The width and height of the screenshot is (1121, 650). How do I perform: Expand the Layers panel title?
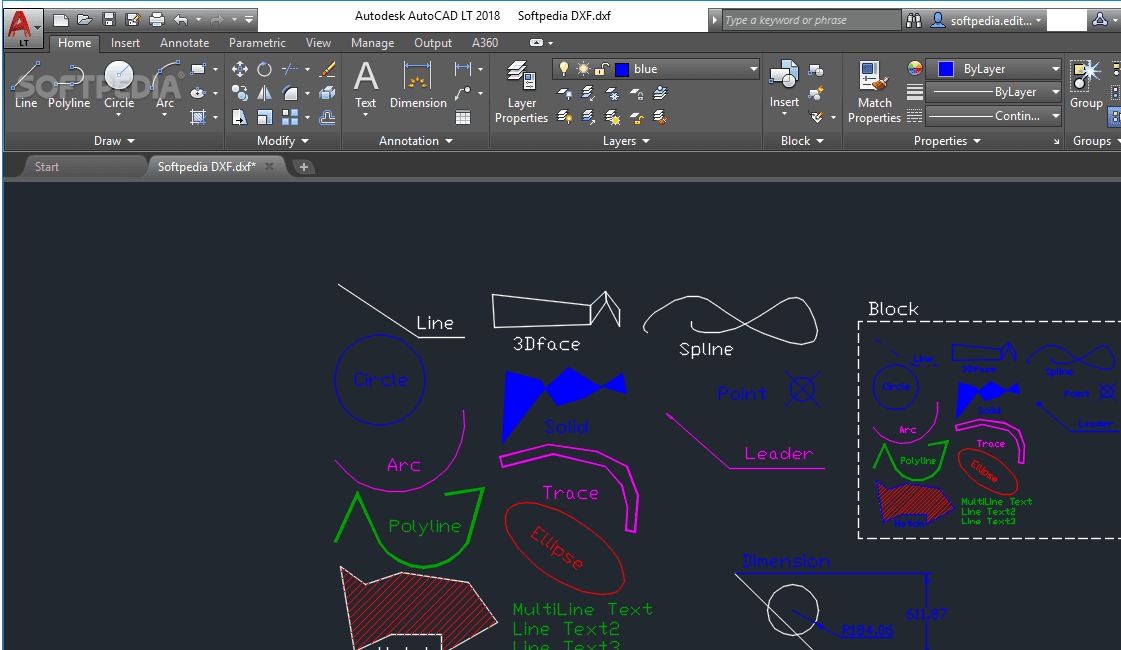coord(626,141)
